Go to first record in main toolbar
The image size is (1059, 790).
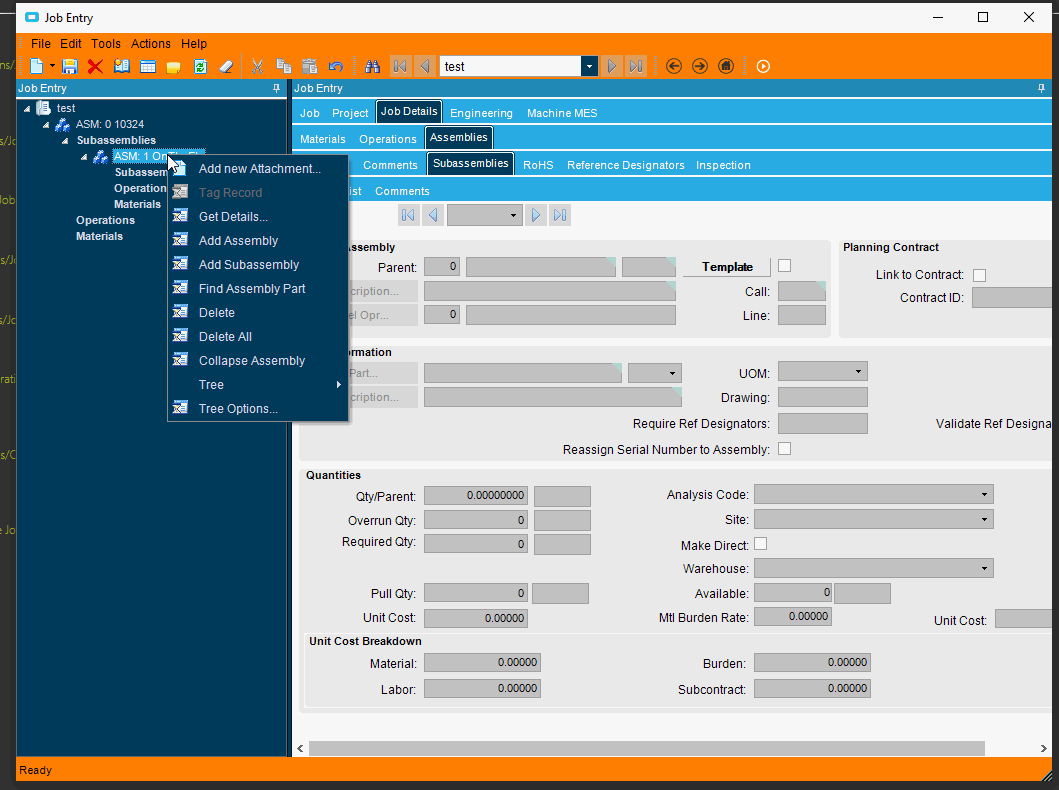400,66
